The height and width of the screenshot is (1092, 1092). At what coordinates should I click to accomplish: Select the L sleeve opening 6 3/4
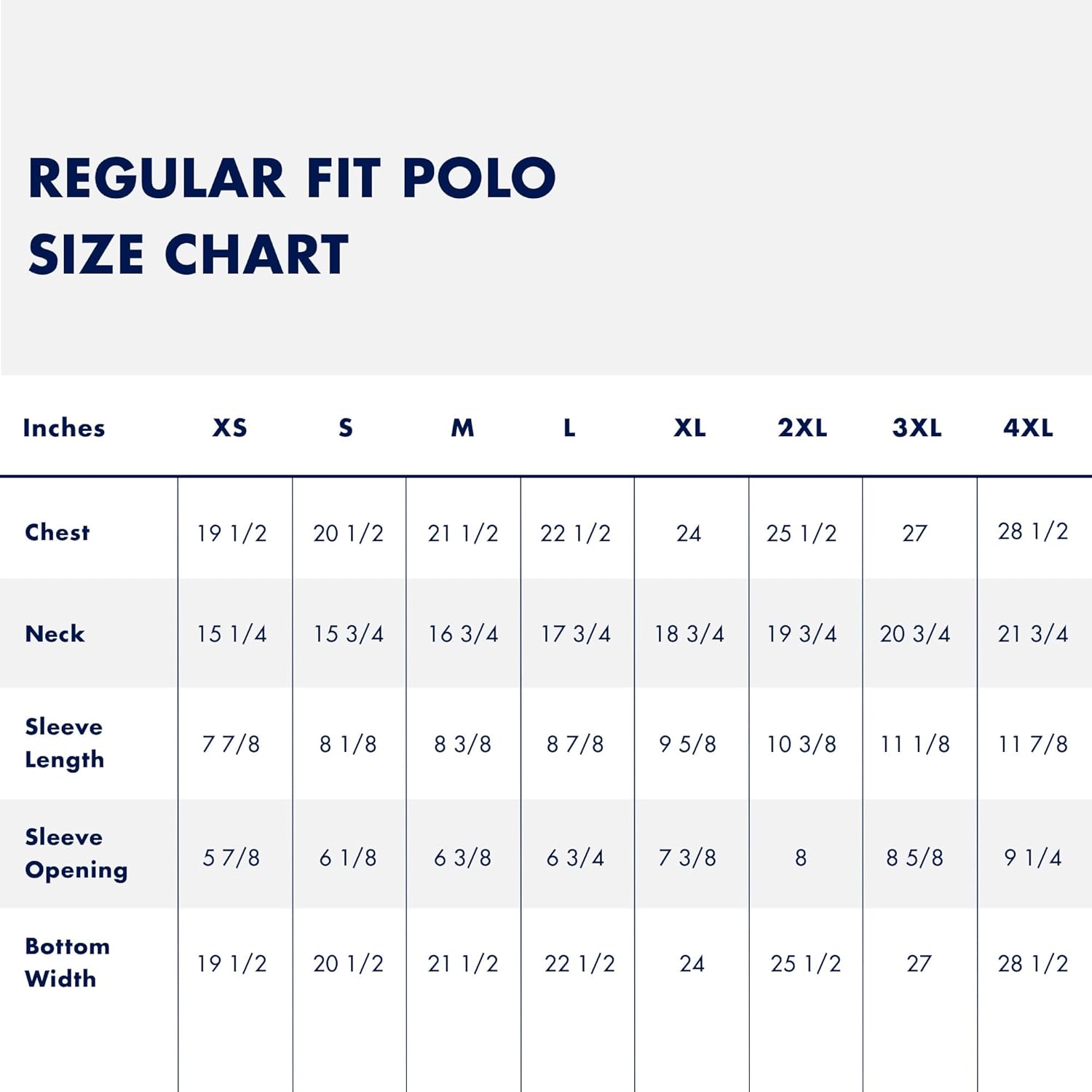point(575,858)
